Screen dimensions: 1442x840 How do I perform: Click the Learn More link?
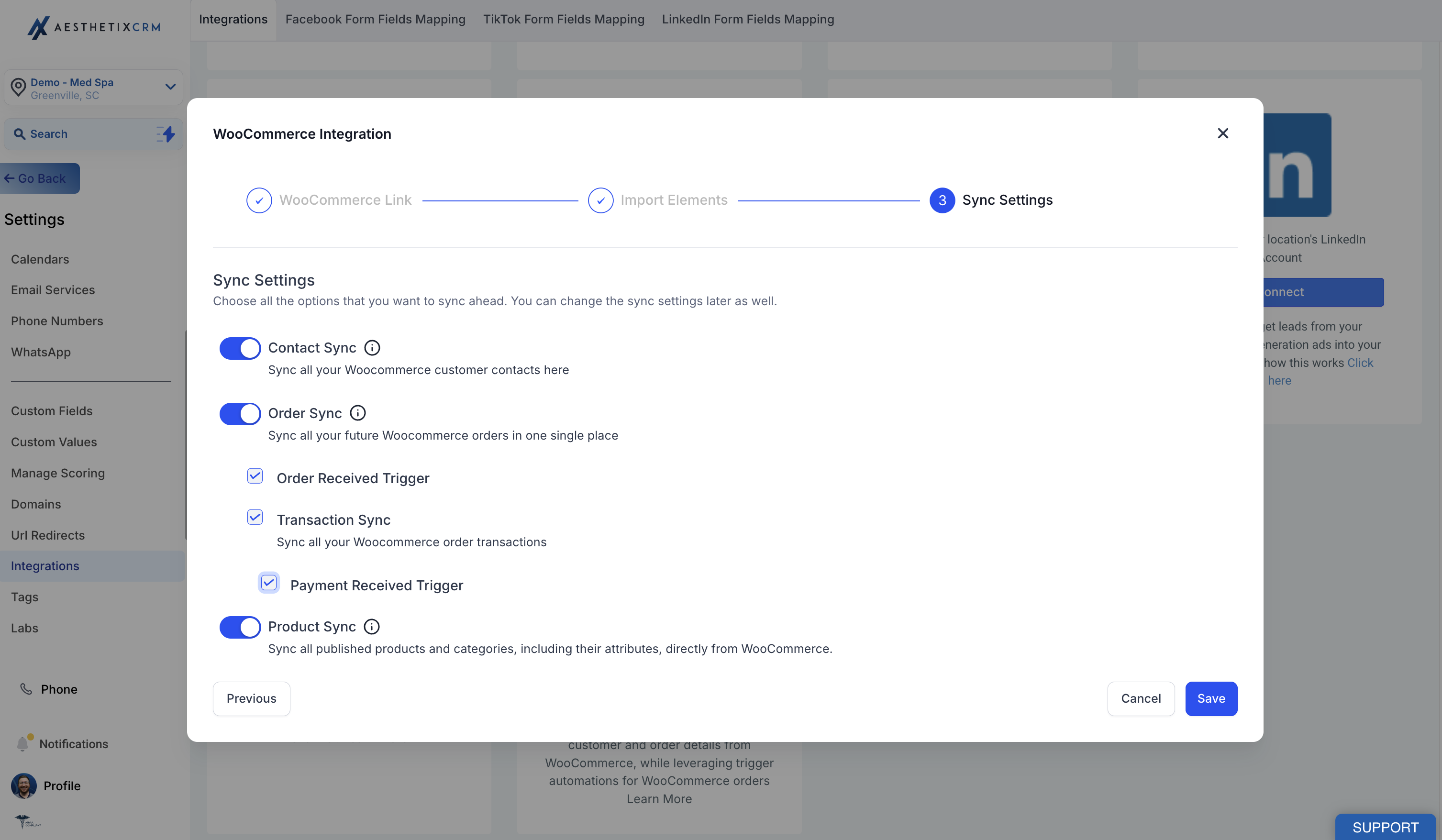[x=659, y=799]
